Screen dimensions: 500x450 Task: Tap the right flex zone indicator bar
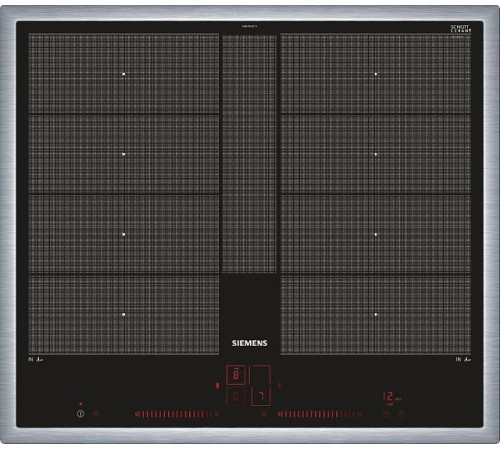point(280,386)
